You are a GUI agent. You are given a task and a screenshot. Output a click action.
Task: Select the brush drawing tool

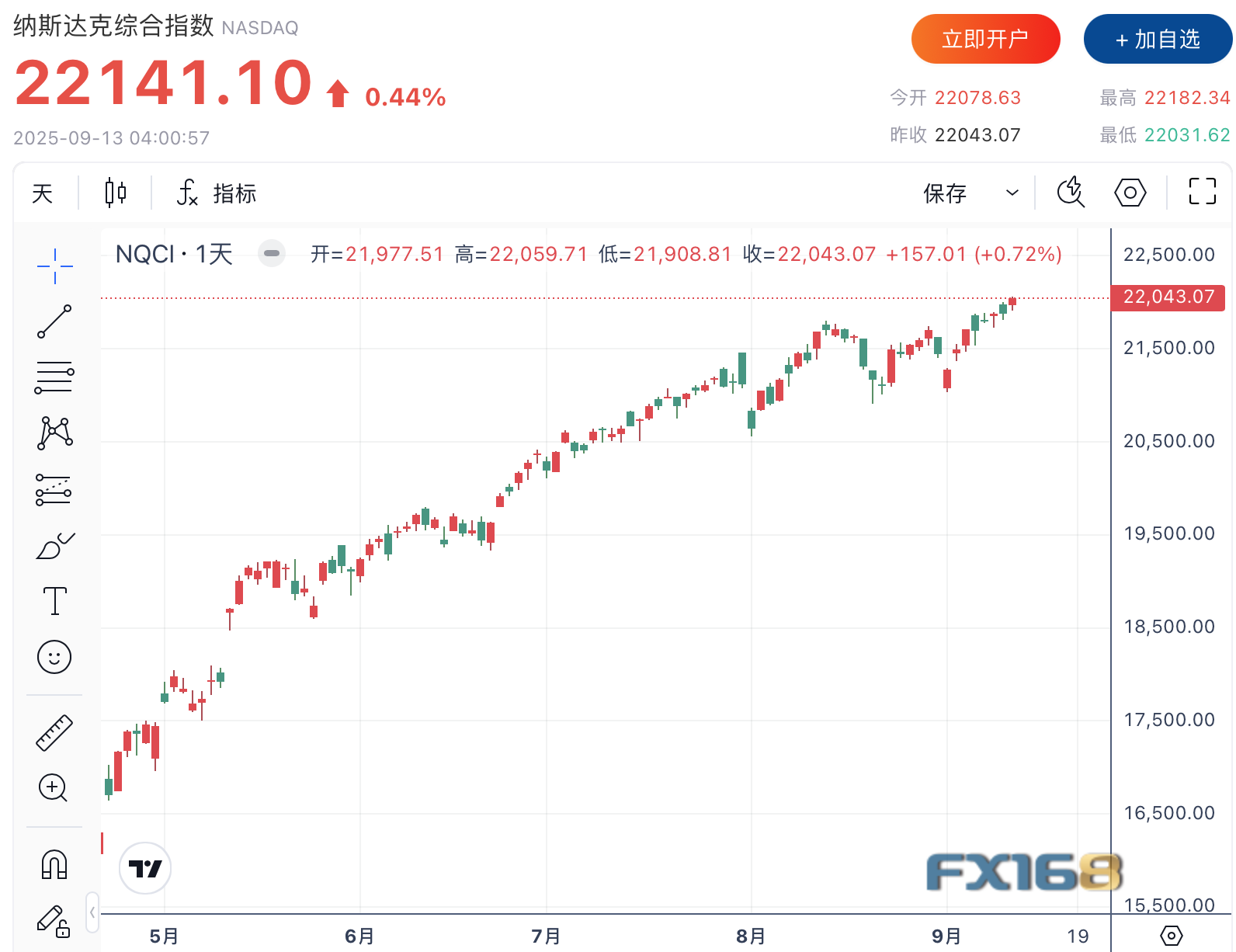(54, 547)
